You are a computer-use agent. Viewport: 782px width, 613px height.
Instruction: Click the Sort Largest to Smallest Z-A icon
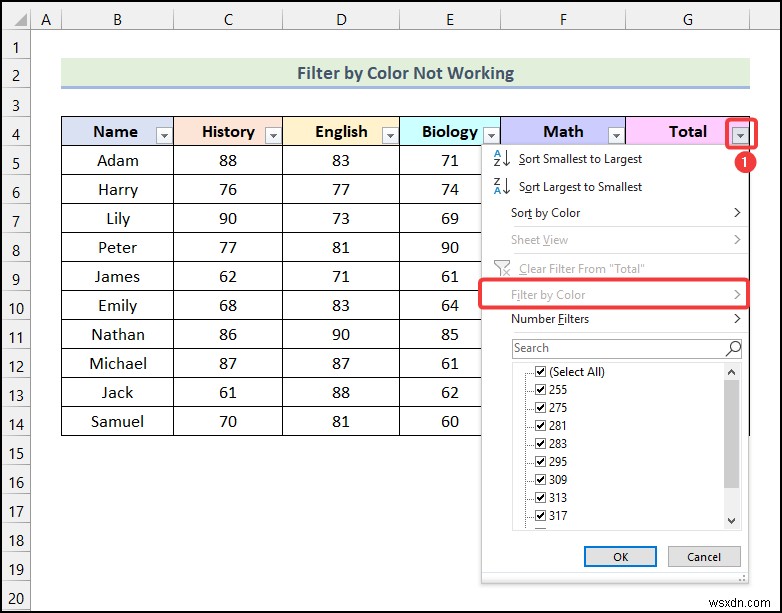(x=501, y=187)
